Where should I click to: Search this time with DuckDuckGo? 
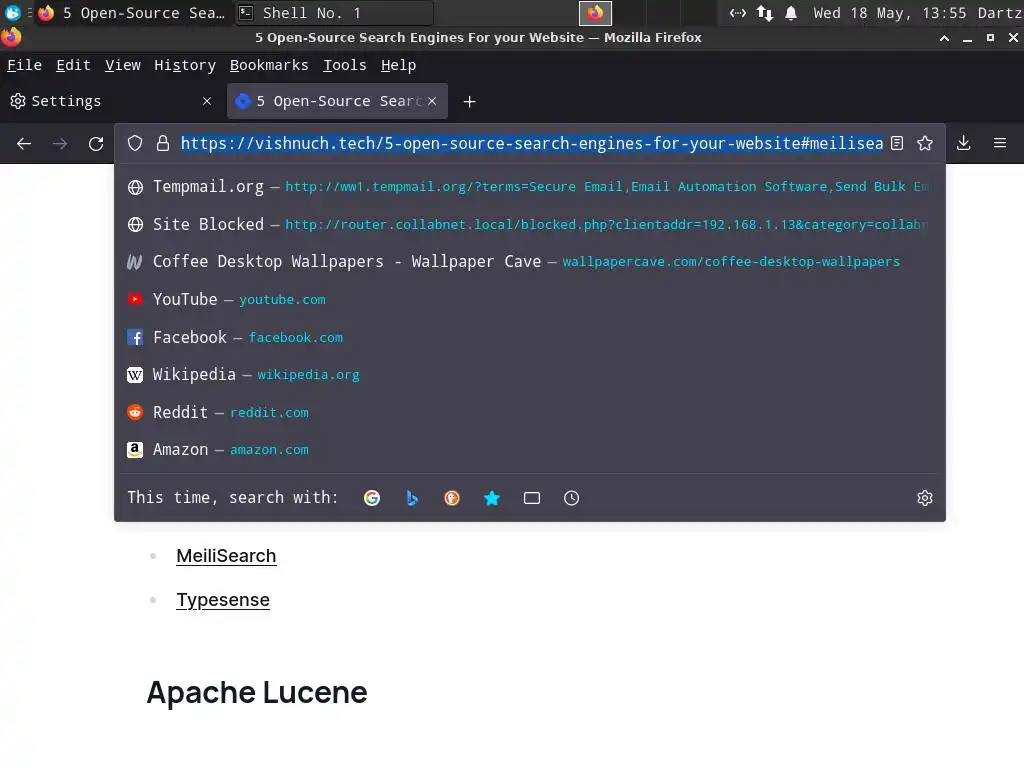click(452, 498)
